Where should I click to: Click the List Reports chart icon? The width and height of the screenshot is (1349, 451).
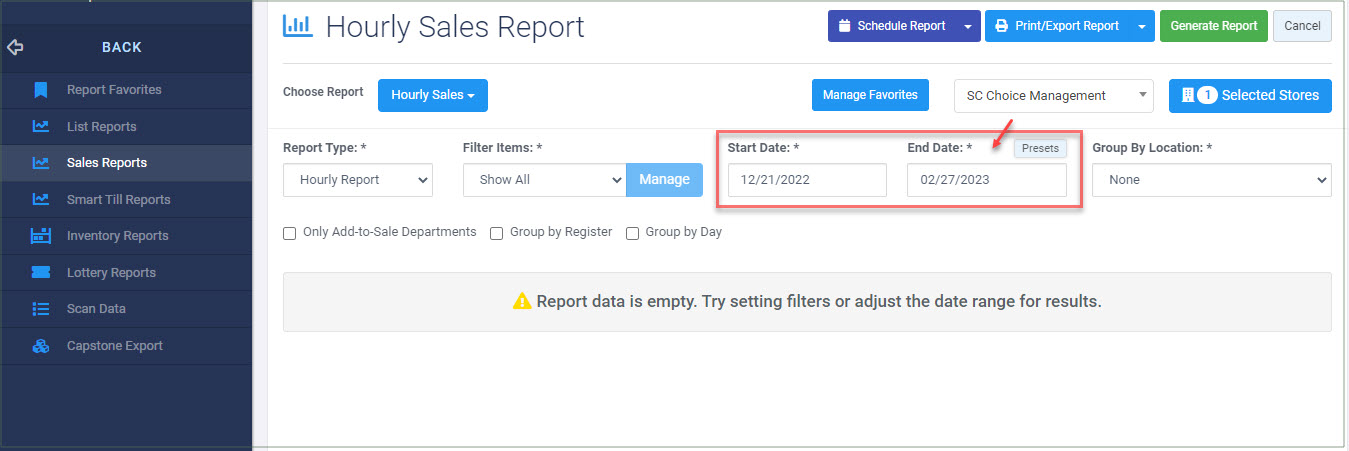point(41,126)
